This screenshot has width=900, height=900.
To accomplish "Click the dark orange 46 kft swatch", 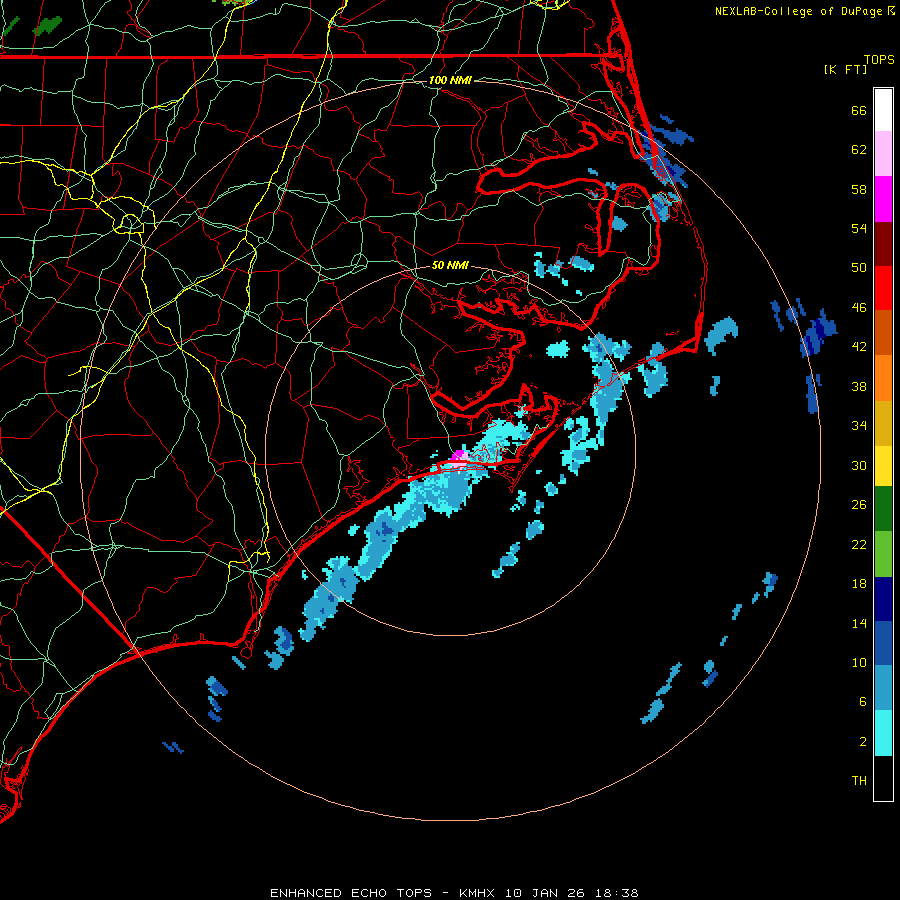I will 883,332.
